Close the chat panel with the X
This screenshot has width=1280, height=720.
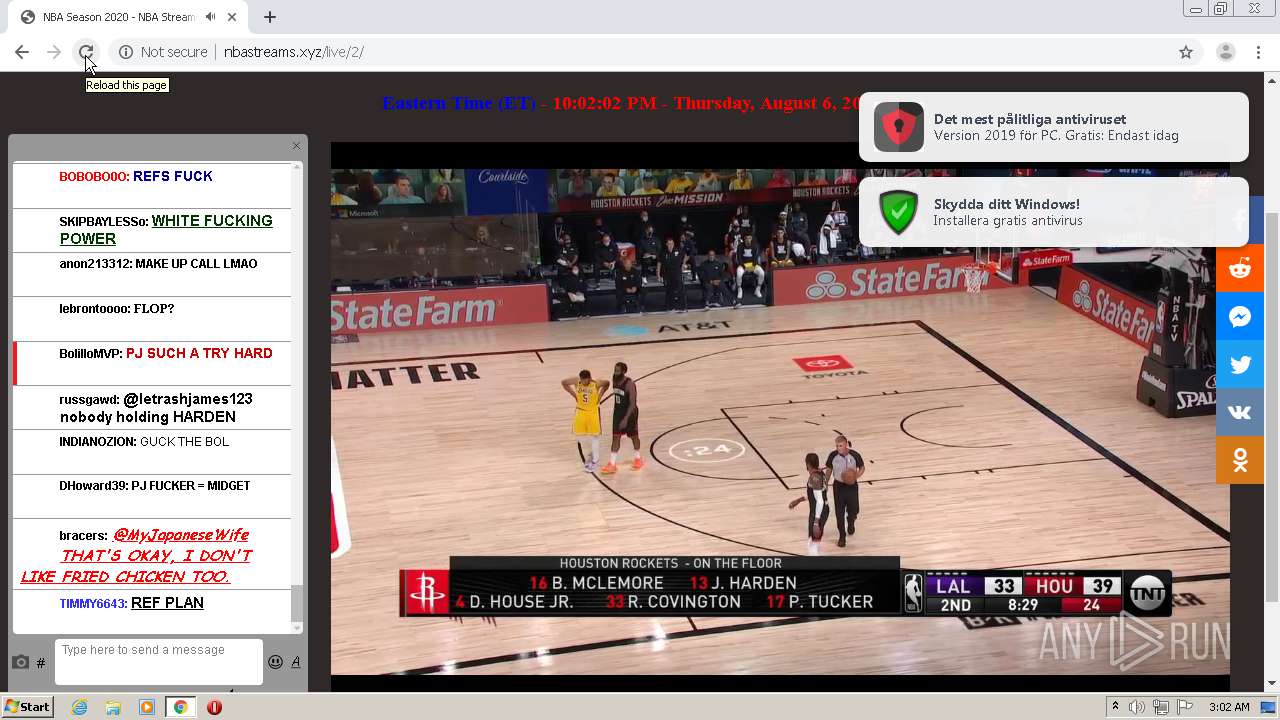coord(296,146)
